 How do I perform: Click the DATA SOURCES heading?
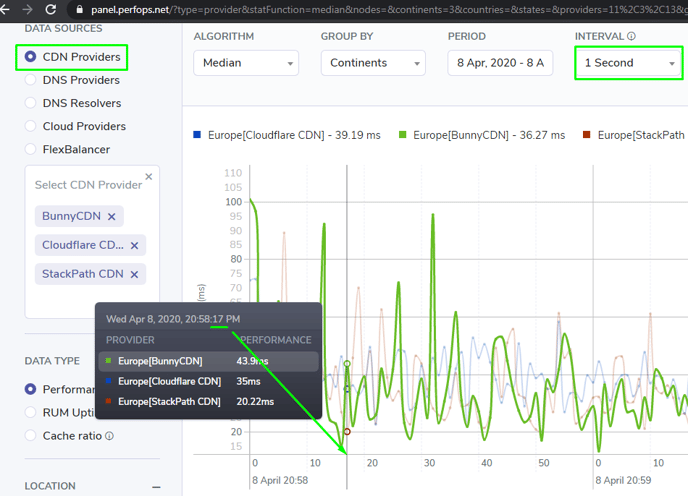[x=63, y=29]
